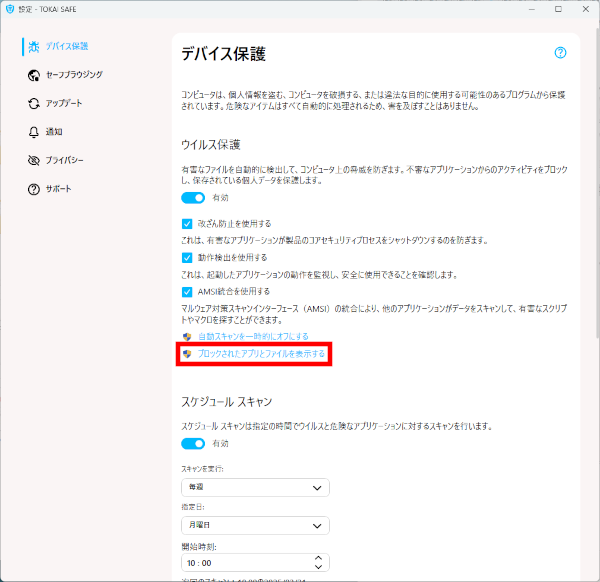Click the 10:00 start time field
This screenshot has width=600, height=582.
coord(255,562)
